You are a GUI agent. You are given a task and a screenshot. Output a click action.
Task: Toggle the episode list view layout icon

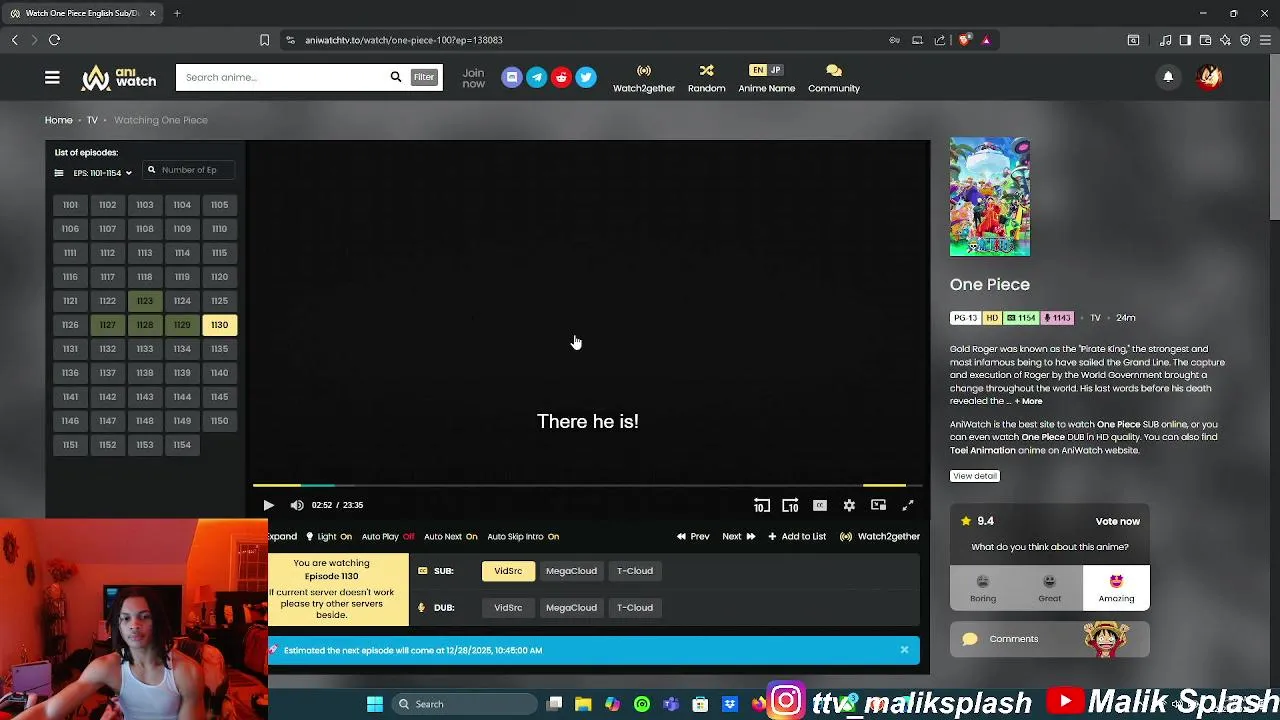[x=59, y=173]
